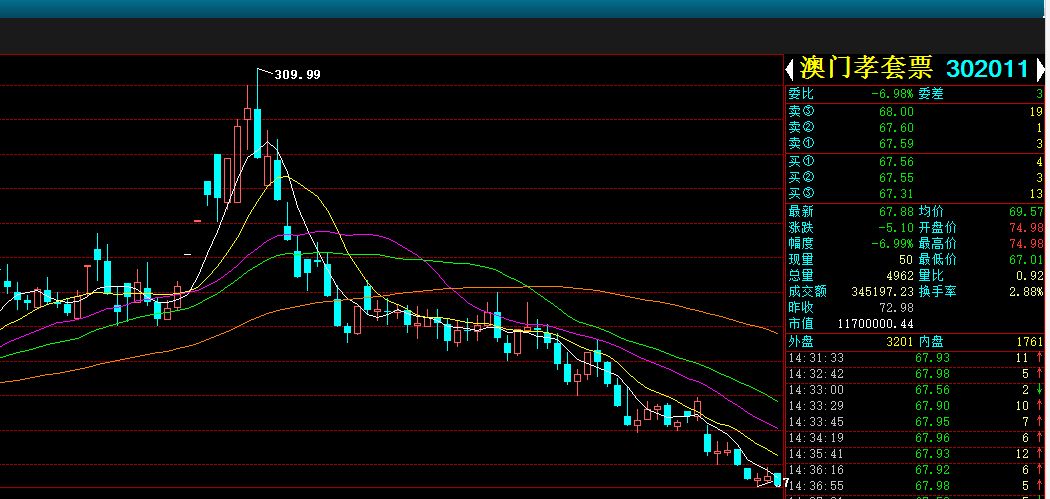Select the tick row at 14:36:55
This screenshot has height=499, width=1050.
click(x=915, y=486)
